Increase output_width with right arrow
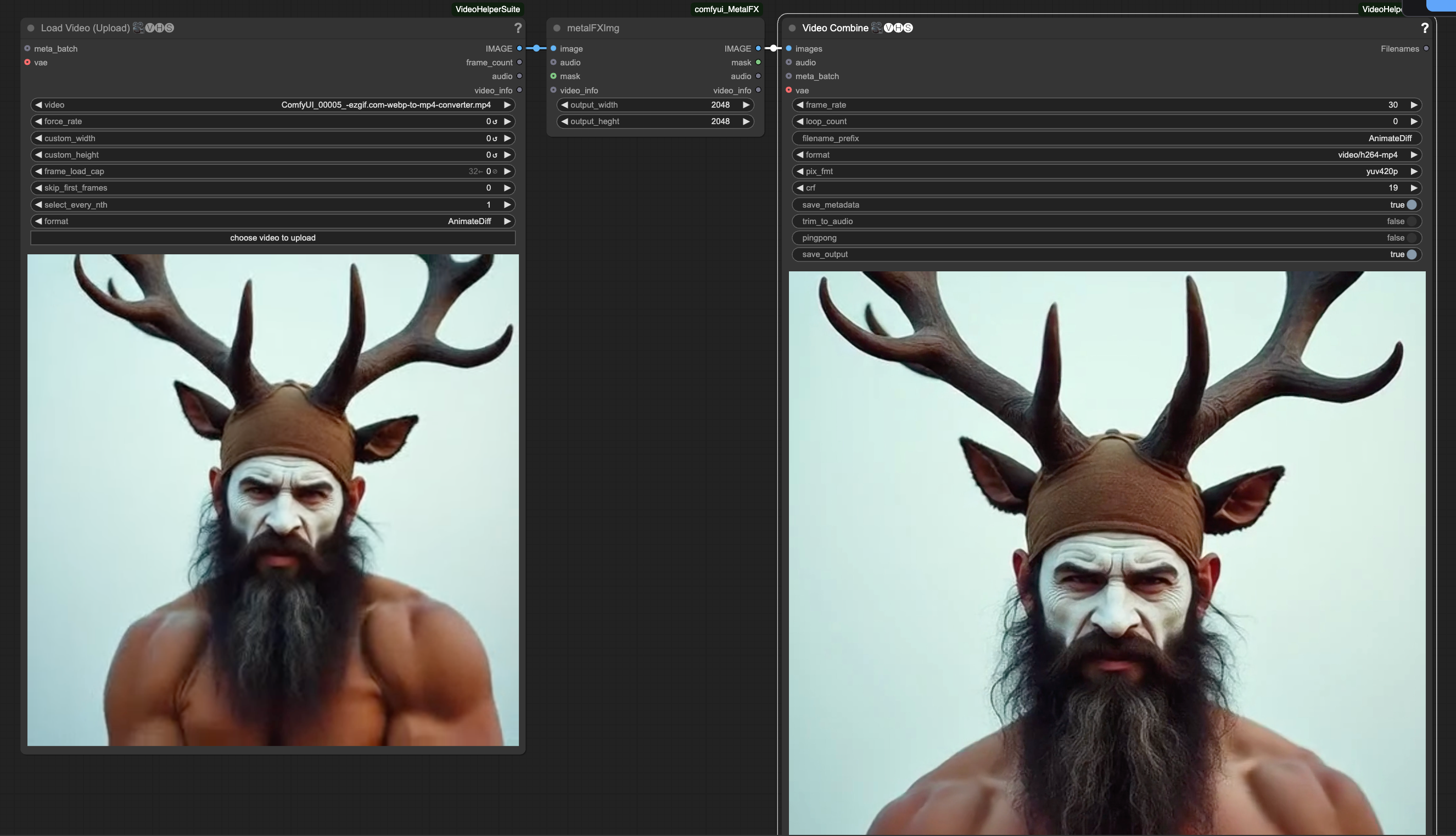Viewport: 1456px width, 836px height. [x=746, y=104]
